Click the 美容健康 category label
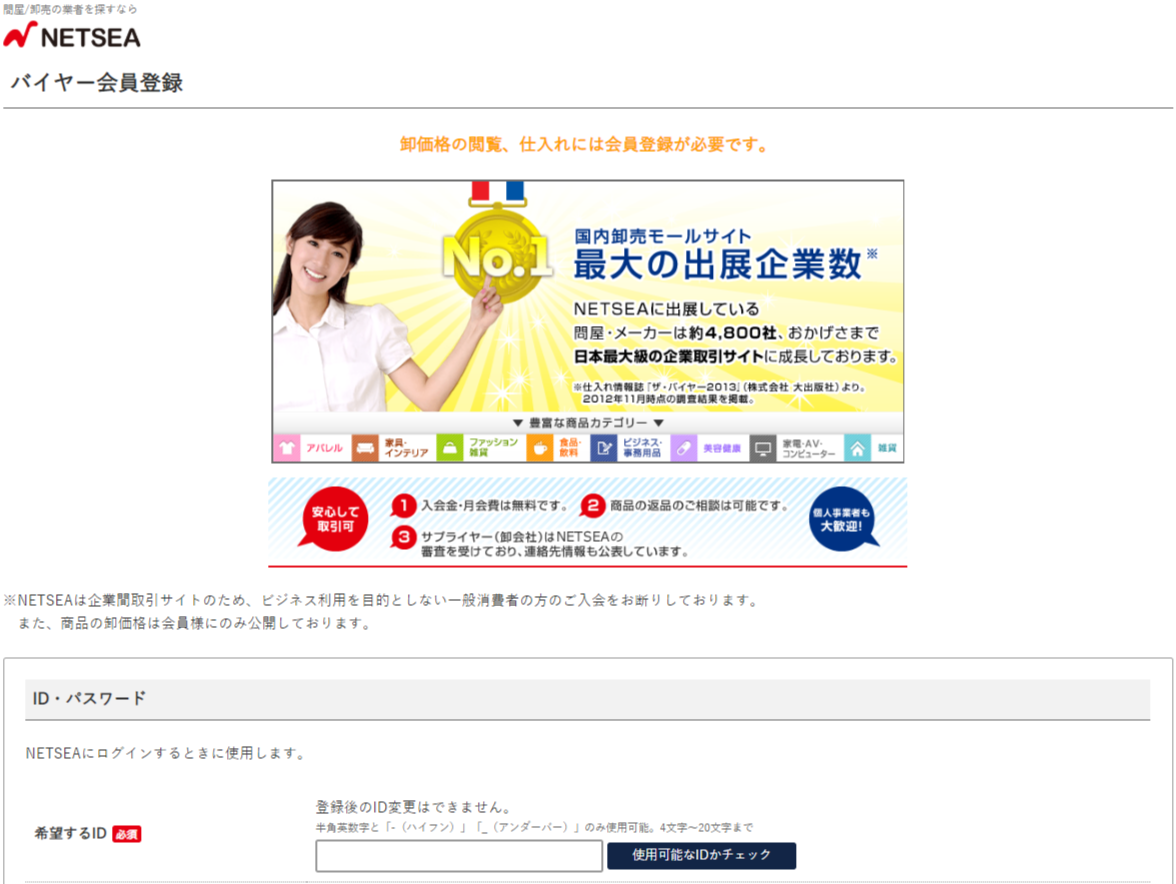This screenshot has width=1176, height=884. pyautogui.click(x=722, y=448)
